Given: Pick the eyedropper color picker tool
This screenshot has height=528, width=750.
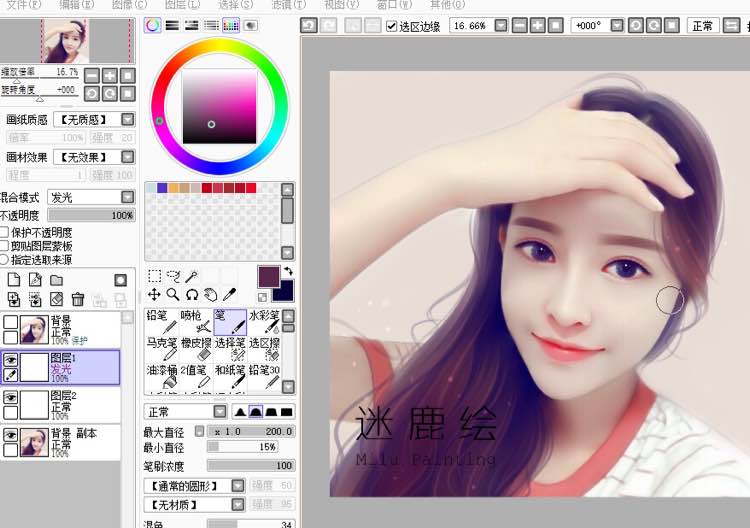Looking at the screenshot, I should tap(229, 294).
